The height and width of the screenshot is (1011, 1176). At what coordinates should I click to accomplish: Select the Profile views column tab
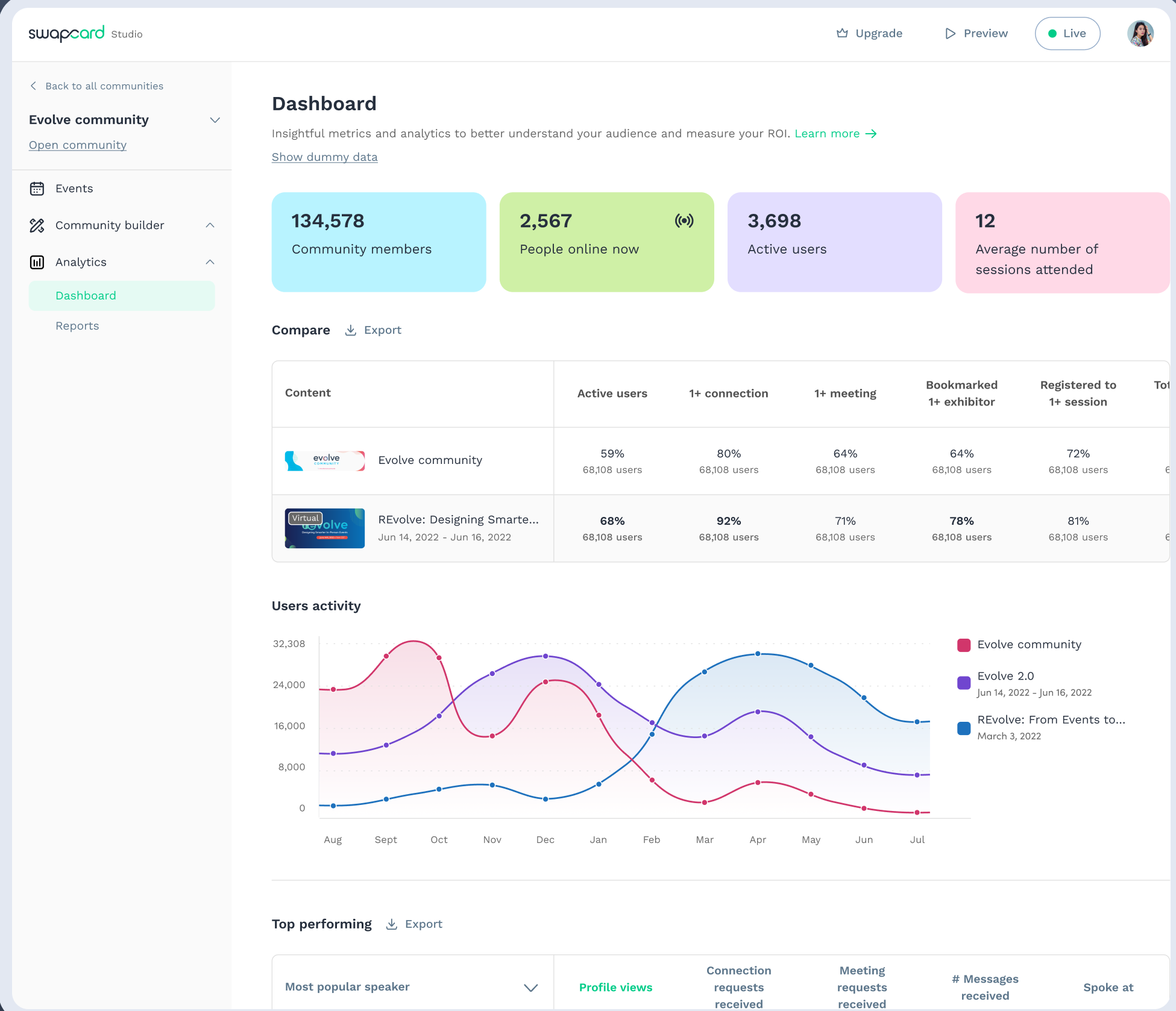(x=615, y=987)
